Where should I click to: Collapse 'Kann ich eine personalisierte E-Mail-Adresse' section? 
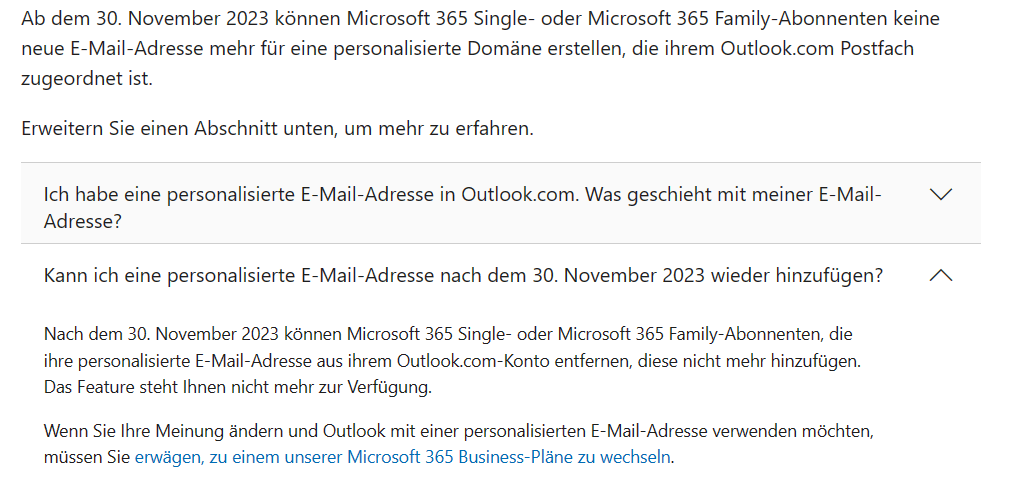click(x=501, y=276)
